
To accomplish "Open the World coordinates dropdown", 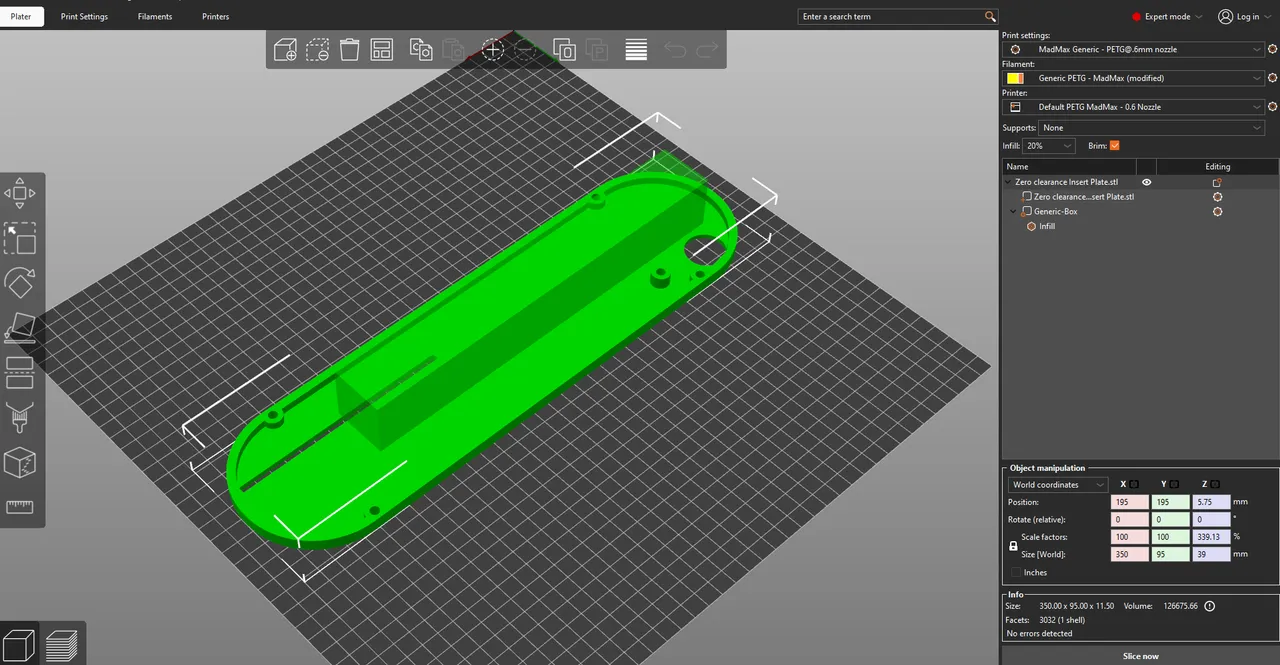I will click(x=1058, y=485).
